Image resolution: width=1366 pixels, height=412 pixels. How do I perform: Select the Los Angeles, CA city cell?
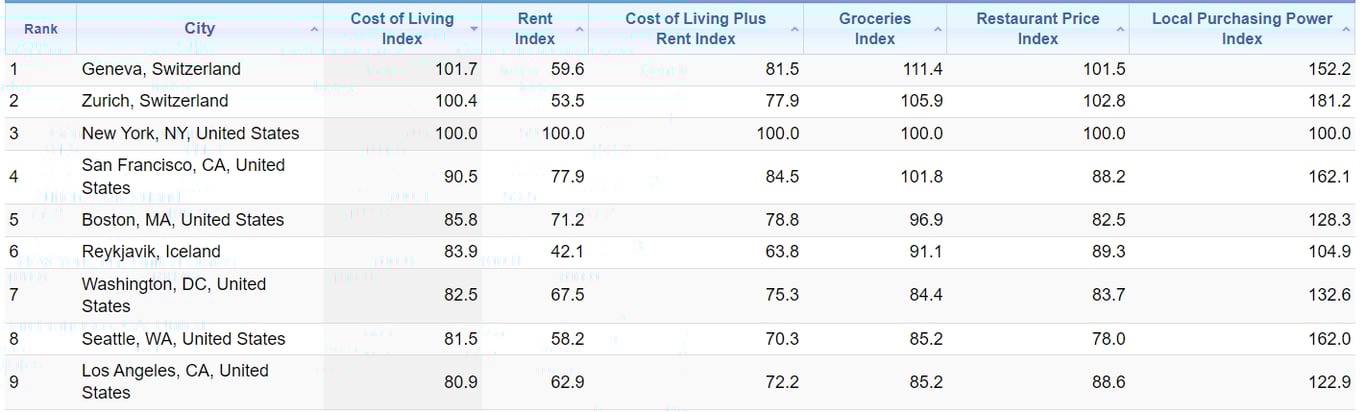click(x=175, y=381)
